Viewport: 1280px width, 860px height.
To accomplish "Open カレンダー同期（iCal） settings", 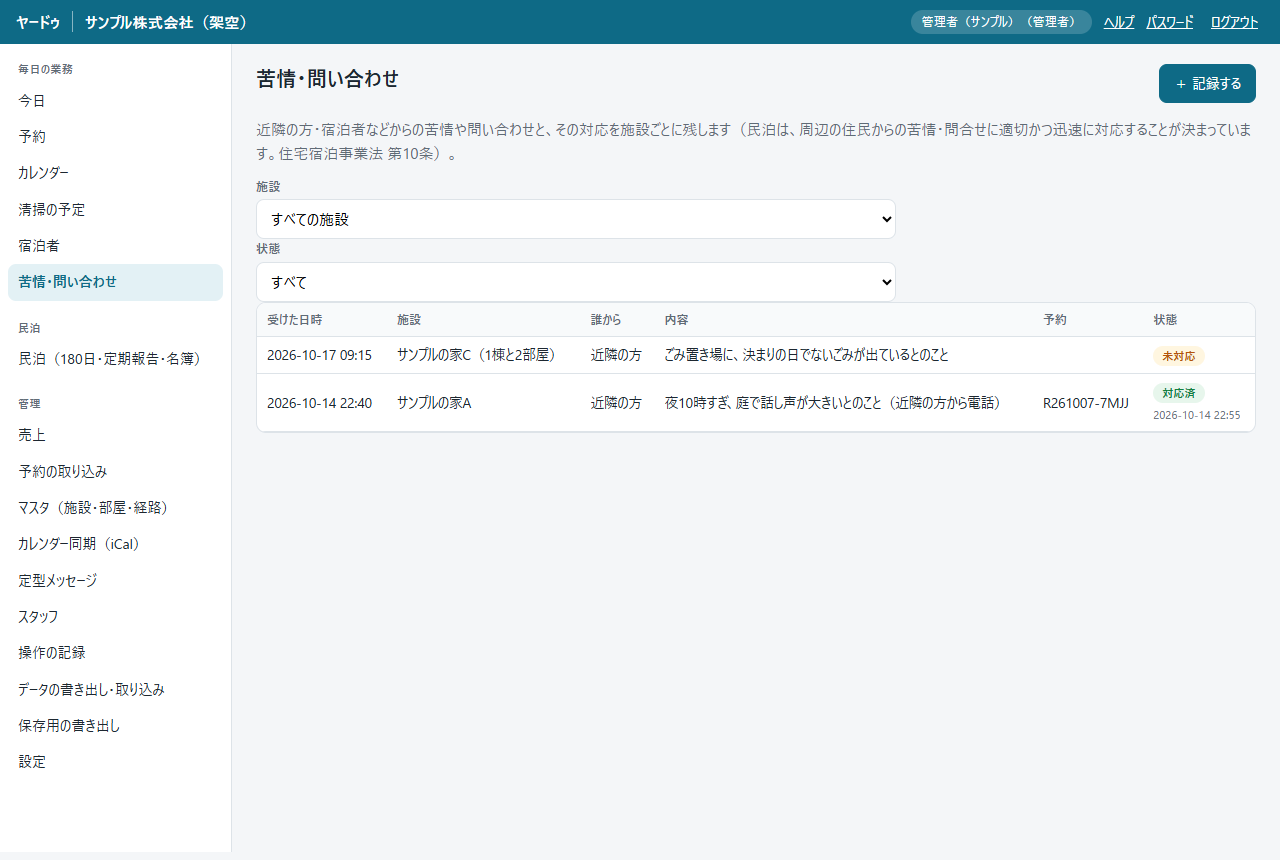I will click(115, 544).
